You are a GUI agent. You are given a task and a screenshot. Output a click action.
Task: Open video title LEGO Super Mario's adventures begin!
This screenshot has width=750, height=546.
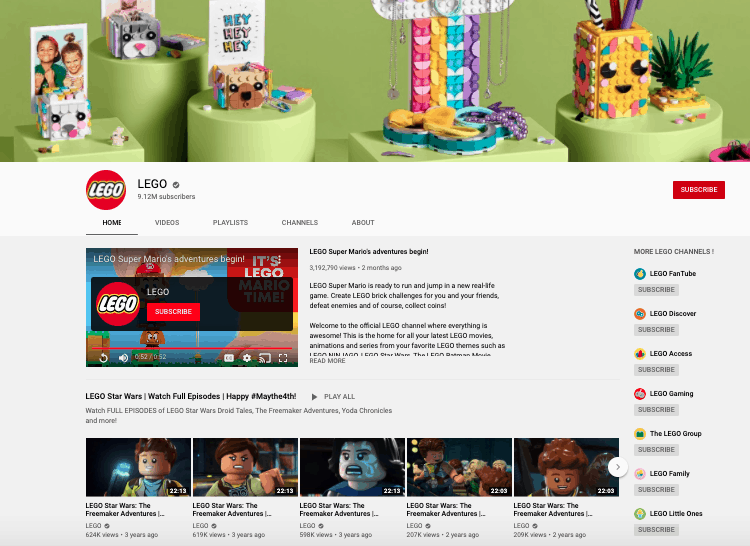pyautogui.click(x=369, y=251)
